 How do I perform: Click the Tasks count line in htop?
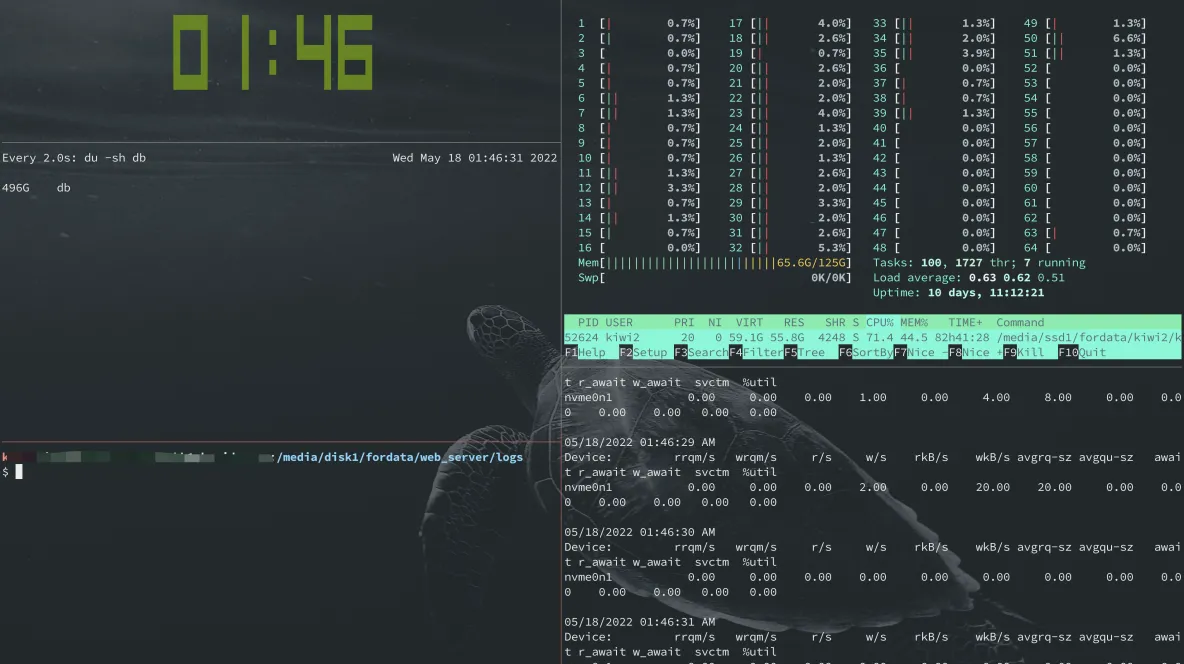(979, 263)
